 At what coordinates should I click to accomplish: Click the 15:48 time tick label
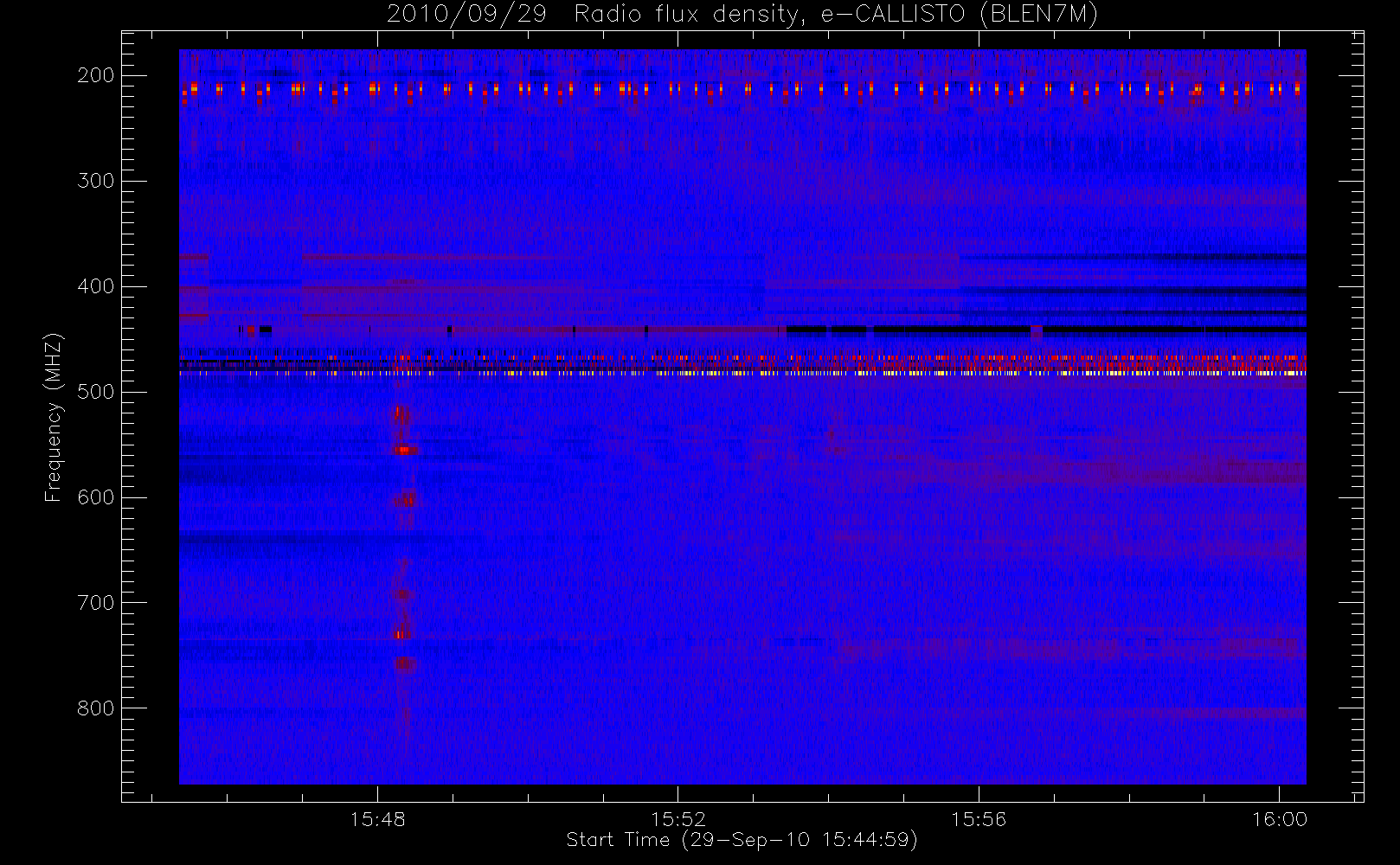coord(378,819)
